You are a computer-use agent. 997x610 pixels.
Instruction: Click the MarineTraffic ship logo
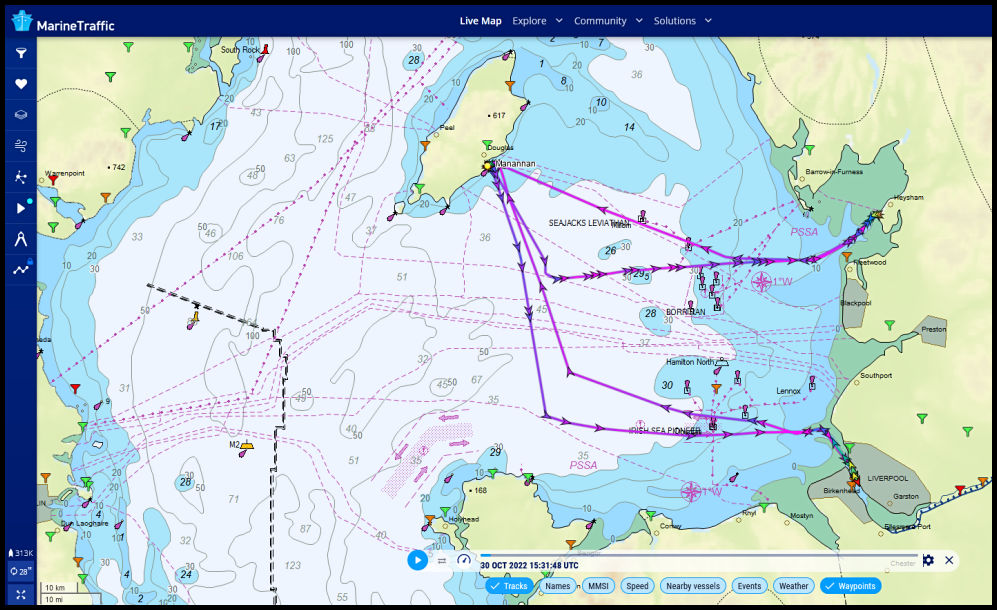tap(22, 21)
